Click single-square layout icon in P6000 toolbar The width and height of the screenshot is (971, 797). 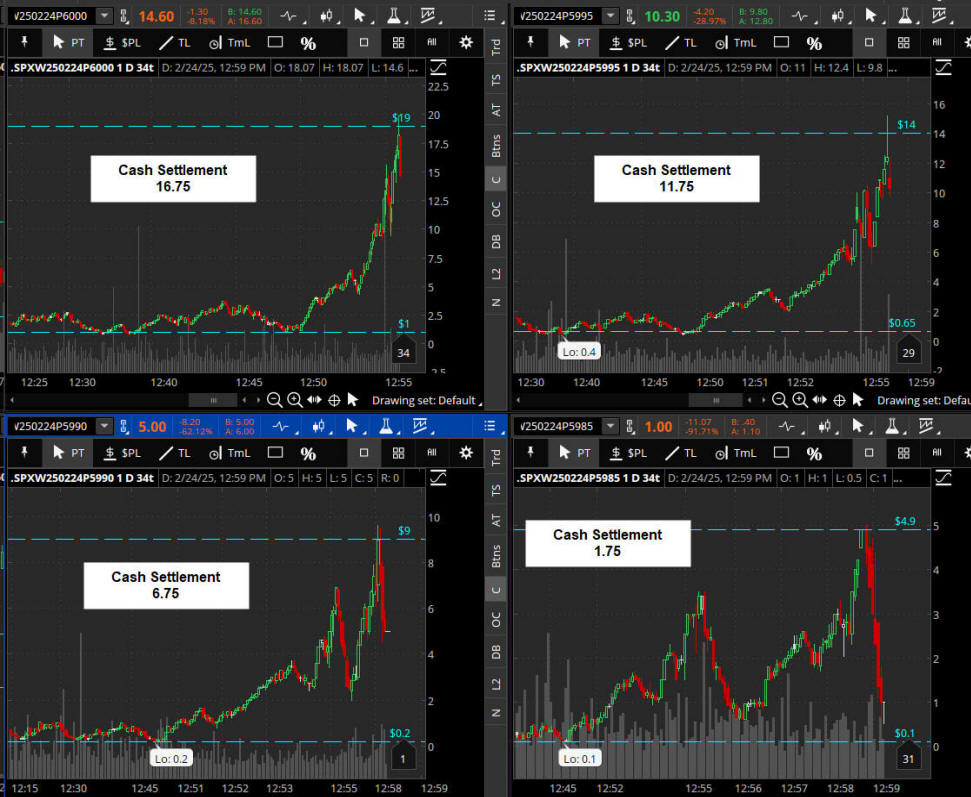coord(364,42)
